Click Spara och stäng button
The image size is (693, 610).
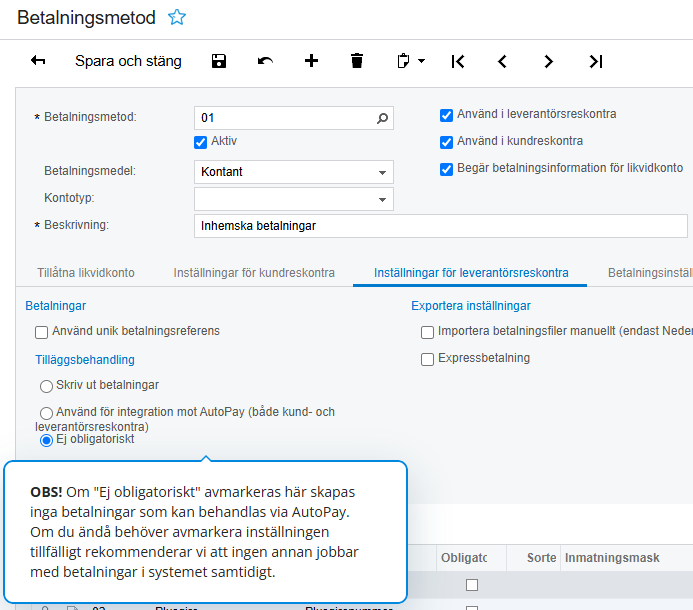coord(128,61)
